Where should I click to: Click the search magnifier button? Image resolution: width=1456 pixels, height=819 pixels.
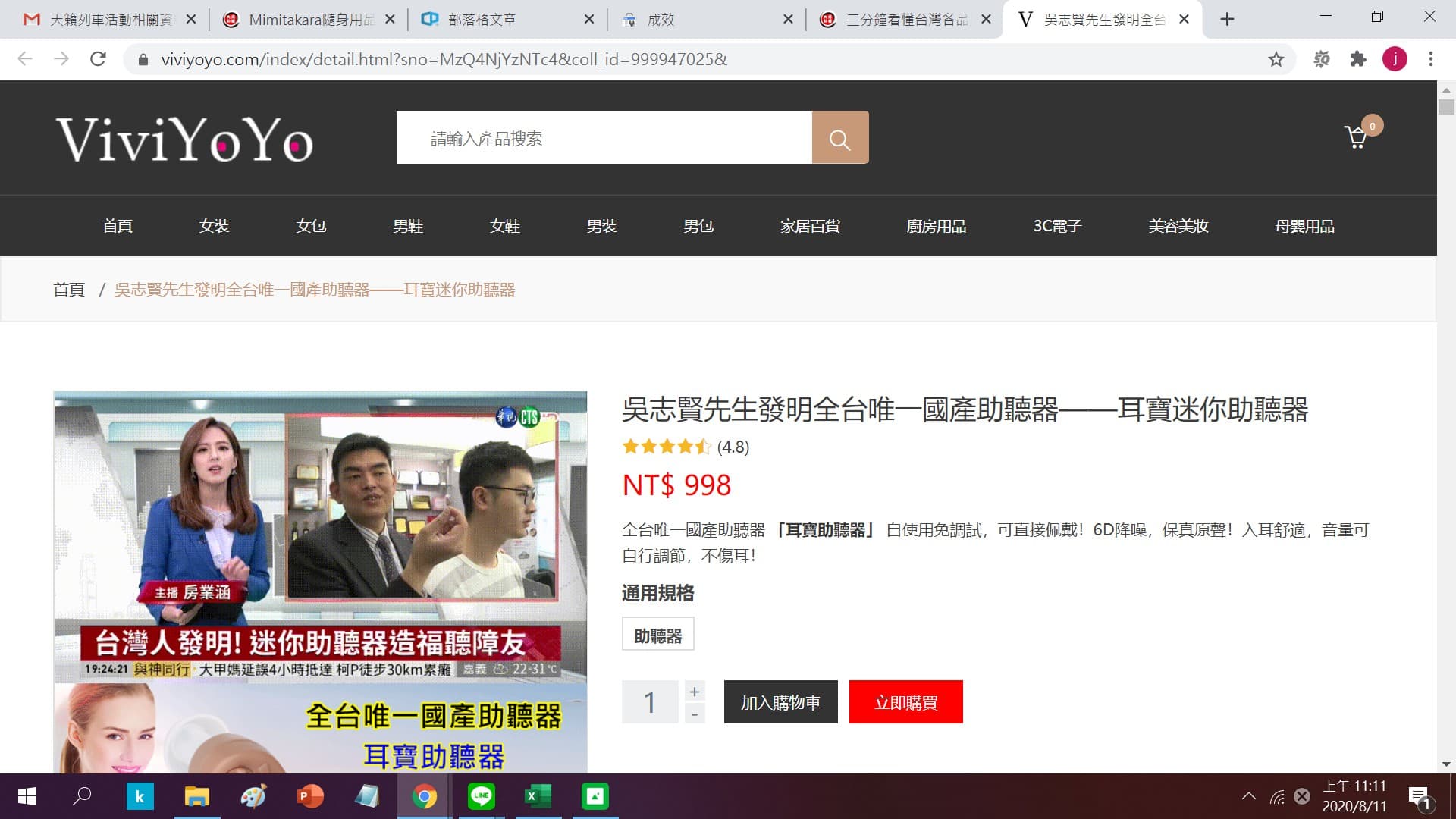coord(839,138)
